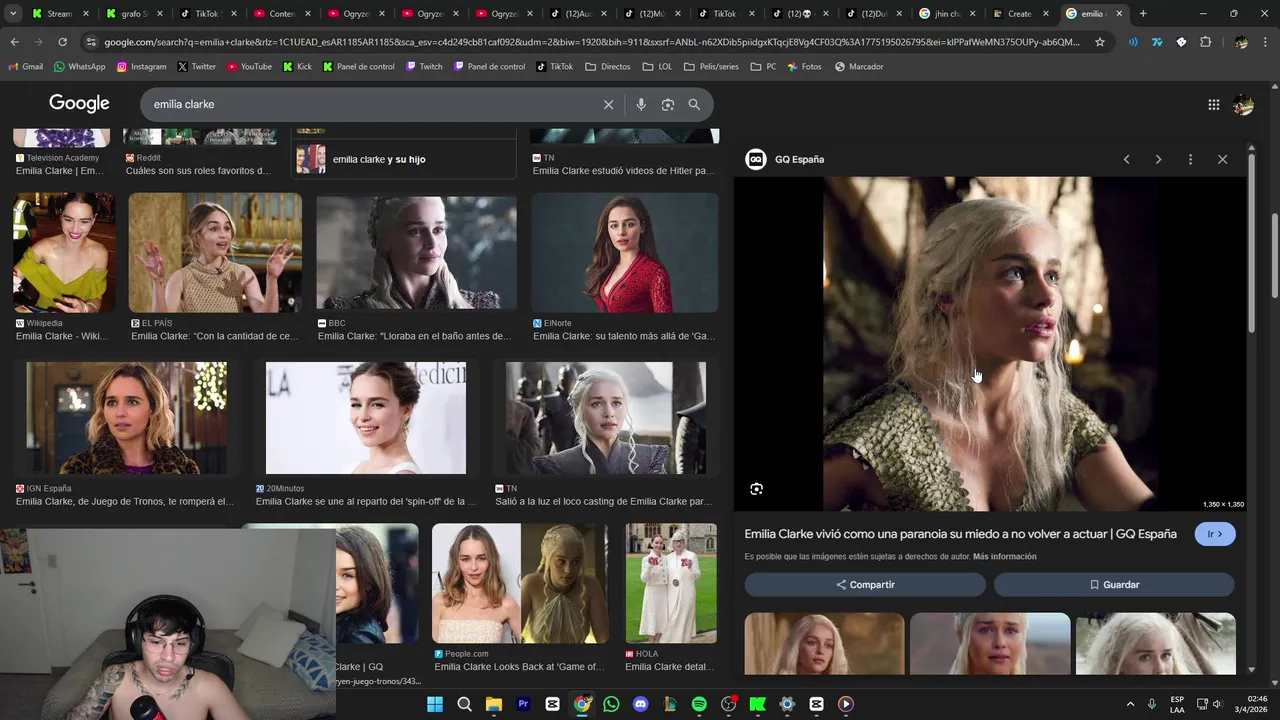
Task: Search inside image with Lens icon on preview
Action: 756,489
